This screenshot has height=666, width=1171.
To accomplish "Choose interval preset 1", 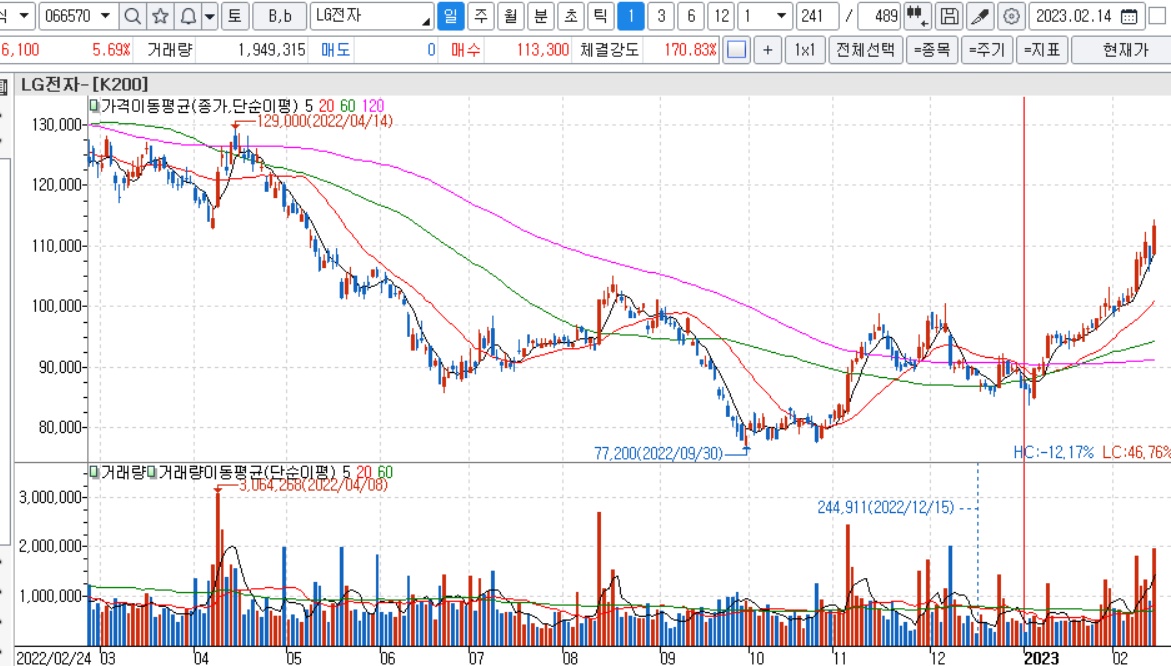I will [631, 16].
